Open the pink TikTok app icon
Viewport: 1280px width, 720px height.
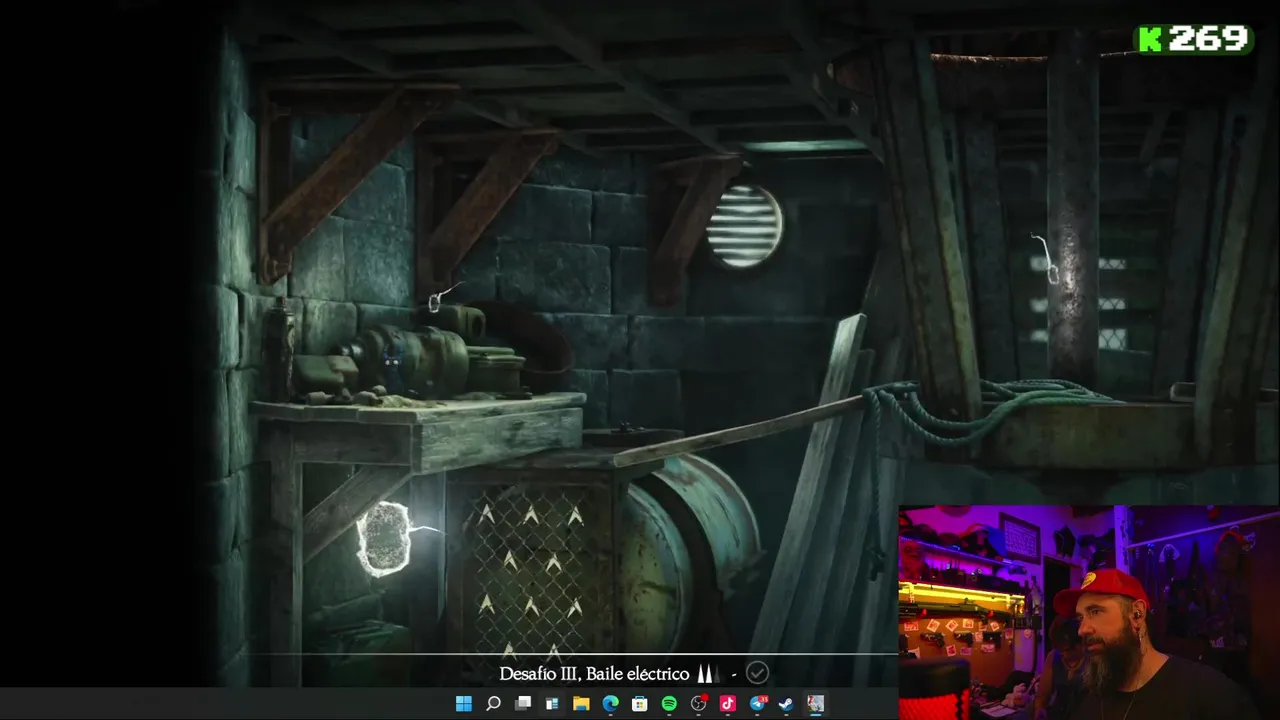pyautogui.click(x=727, y=704)
